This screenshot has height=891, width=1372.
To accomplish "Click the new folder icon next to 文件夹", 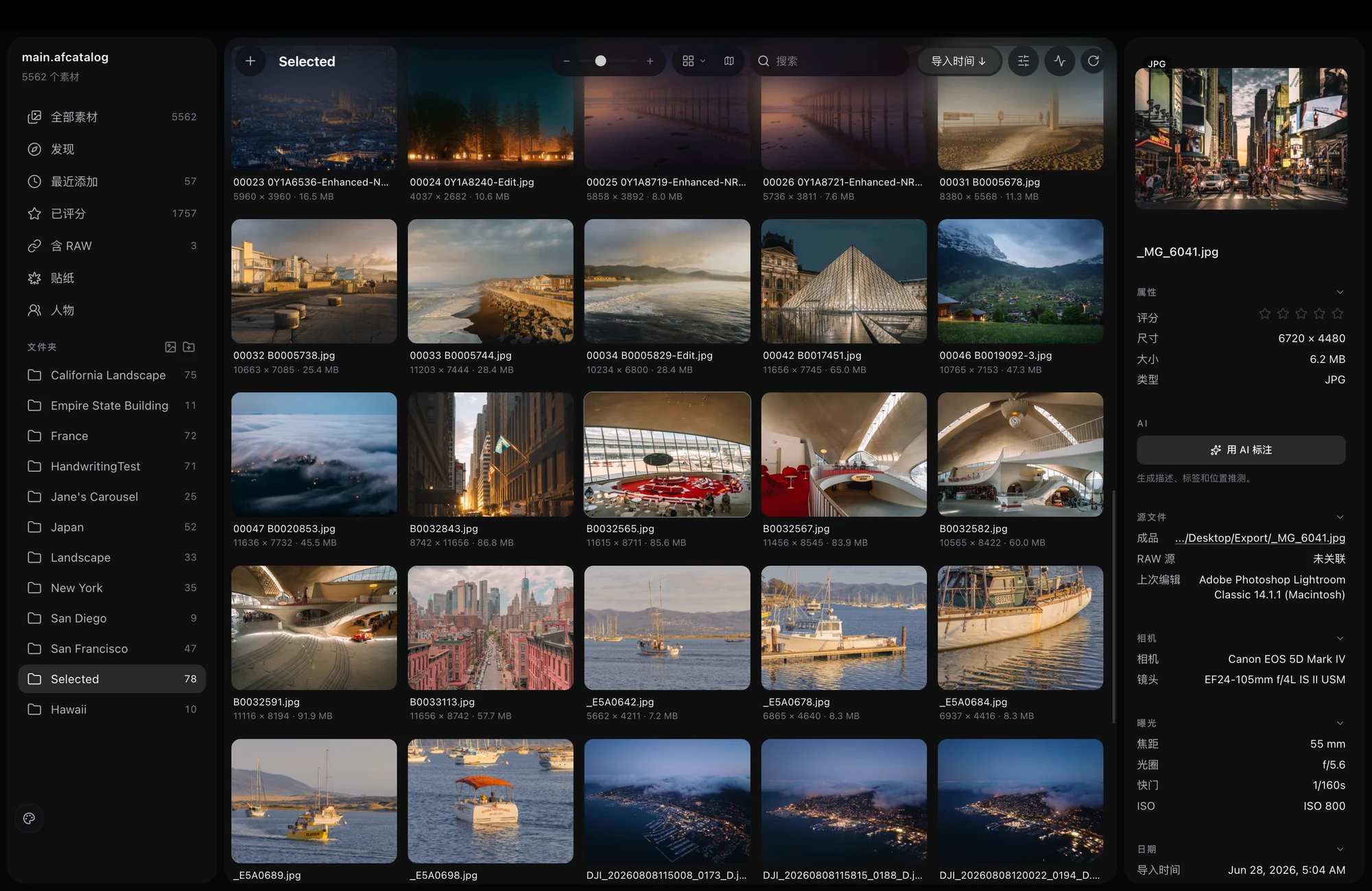I will tap(189, 347).
